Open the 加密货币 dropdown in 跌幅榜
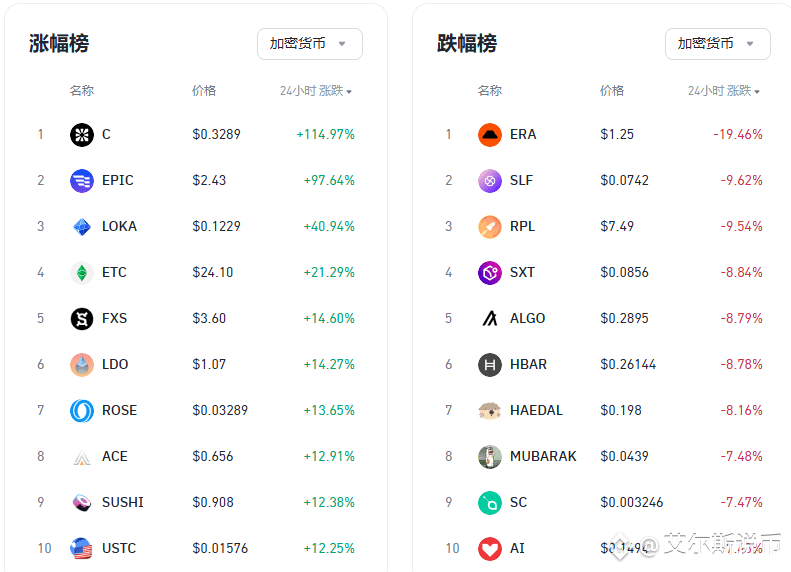The height and width of the screenshot is (572, 791). click(x=718, y=44)
